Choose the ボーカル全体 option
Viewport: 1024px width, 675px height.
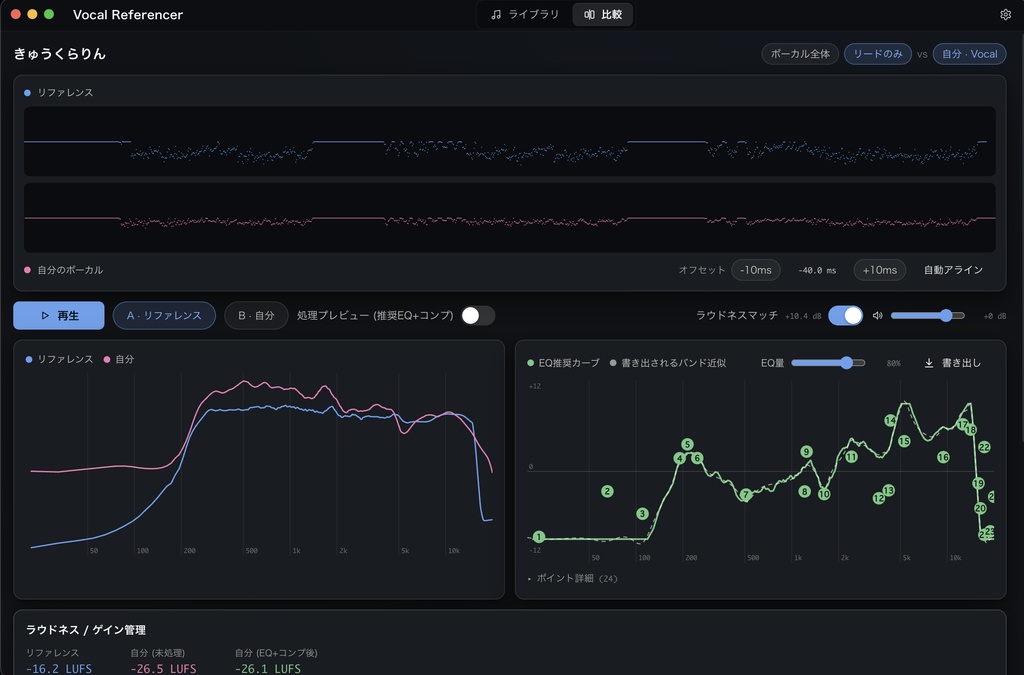pos(799,54)
